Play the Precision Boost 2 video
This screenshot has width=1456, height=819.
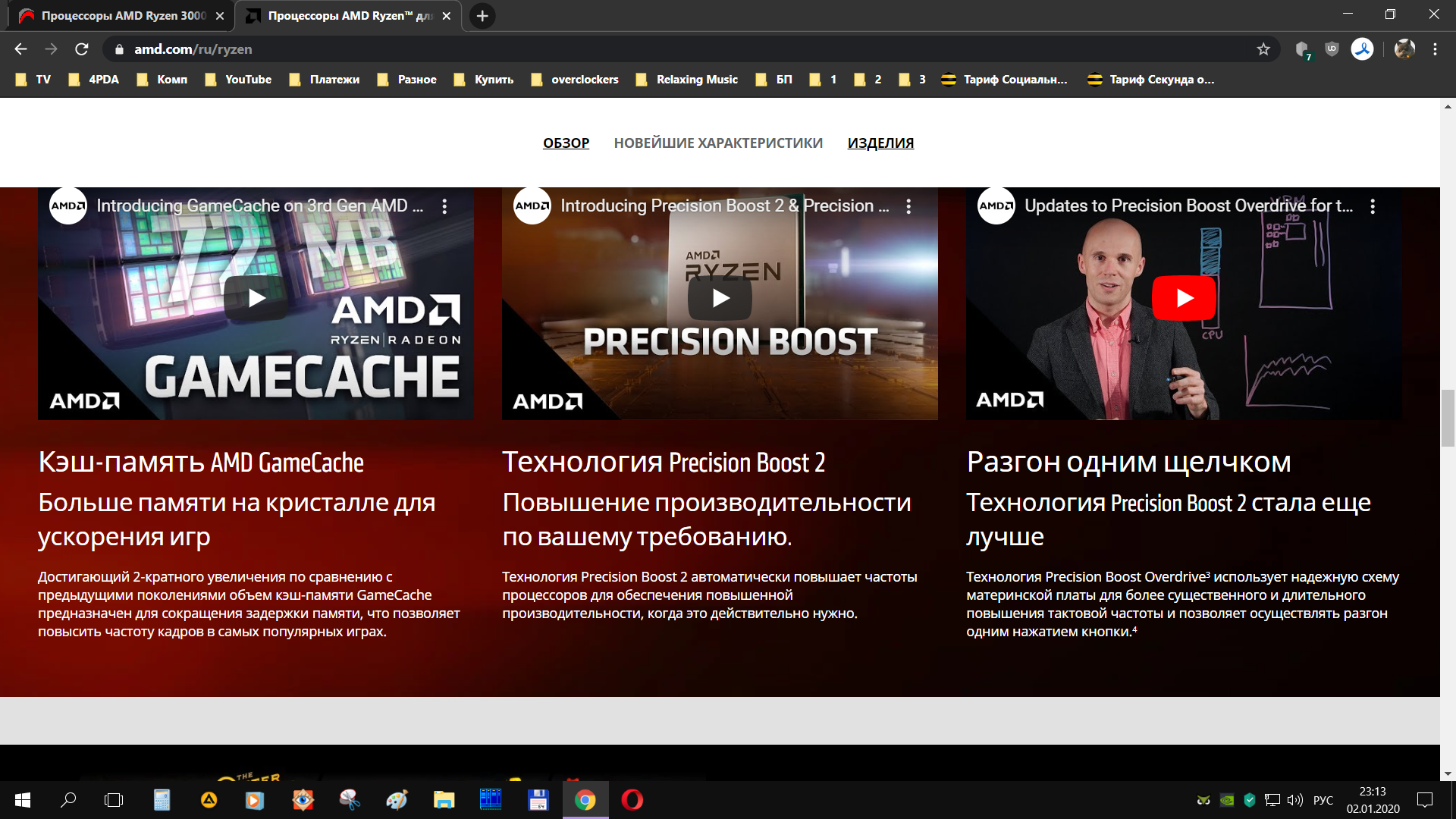pos(720,298)
